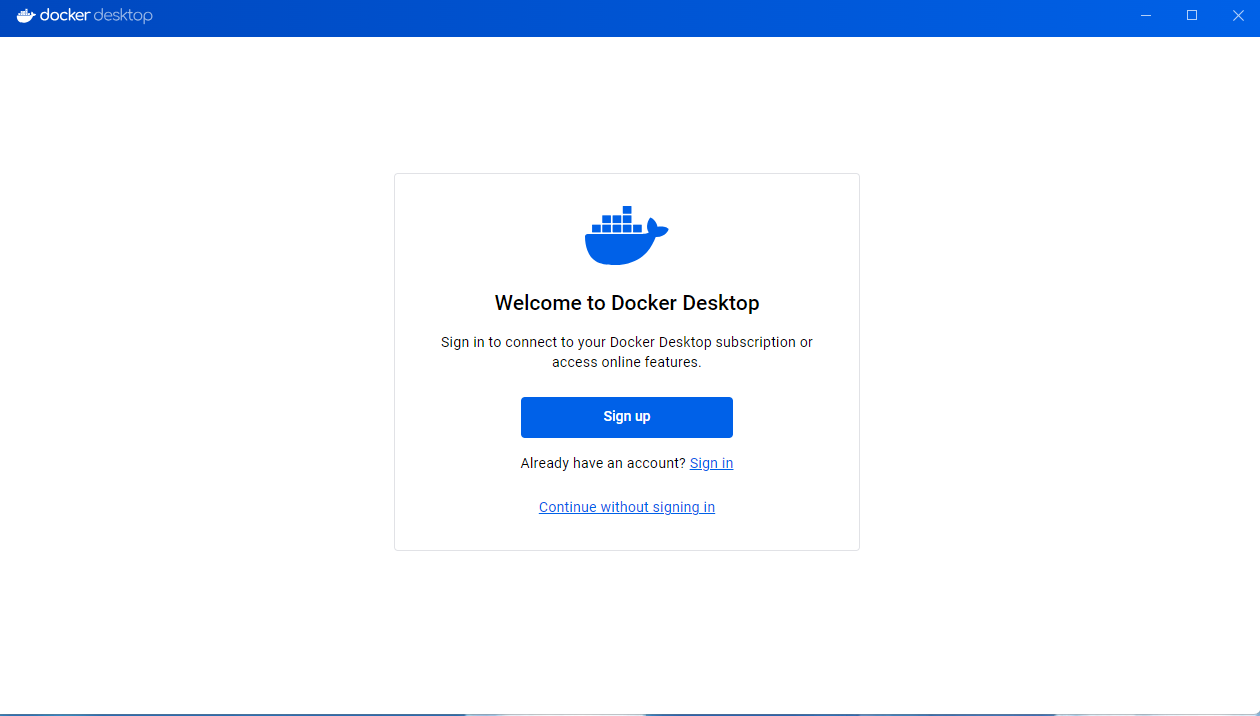Click the 'Welcome to Docker Desktop' heading
Viewport: 1260px width, 716px height.
[627, 303]
